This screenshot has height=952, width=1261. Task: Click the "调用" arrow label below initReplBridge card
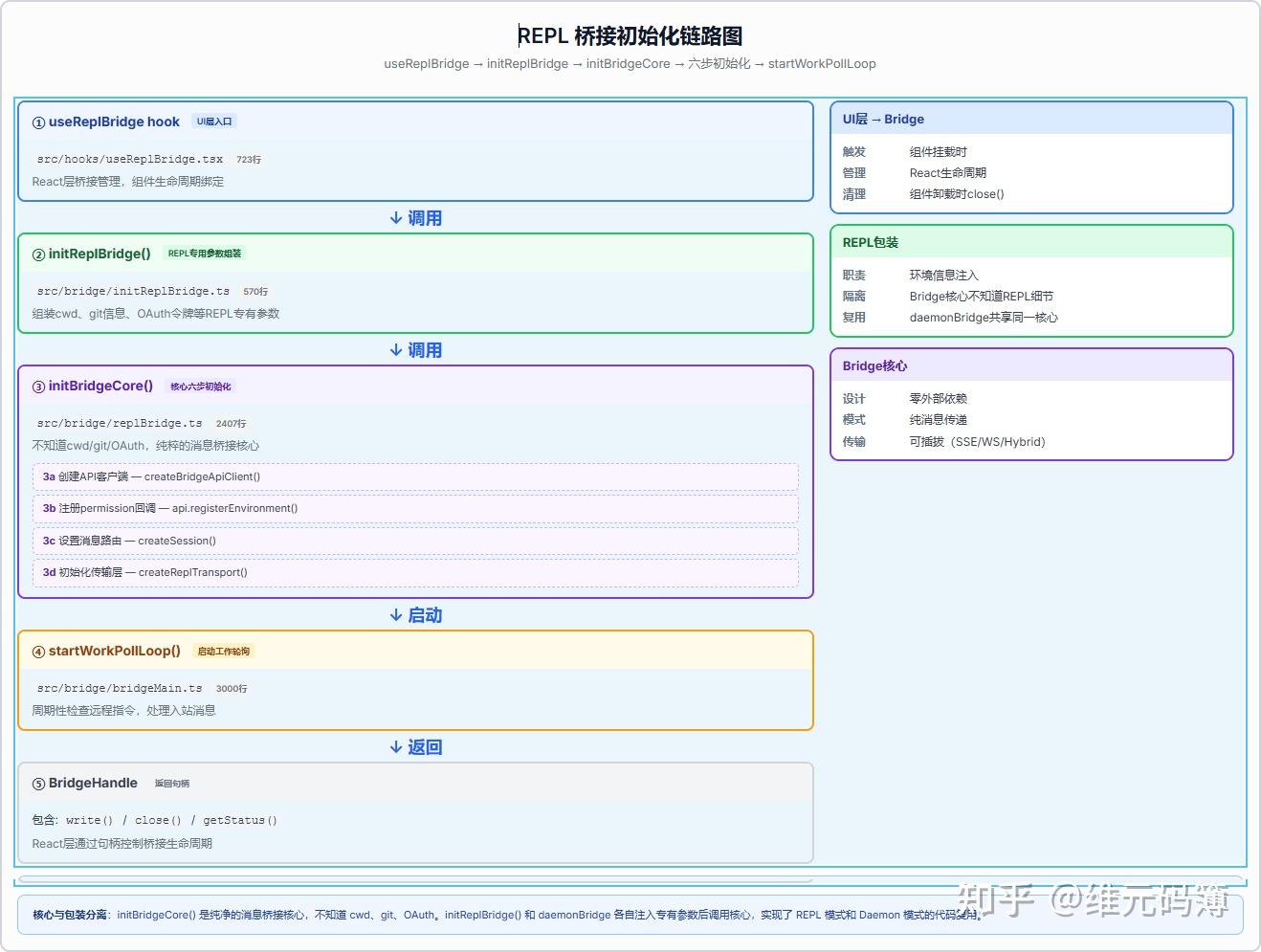click(416, 350)
